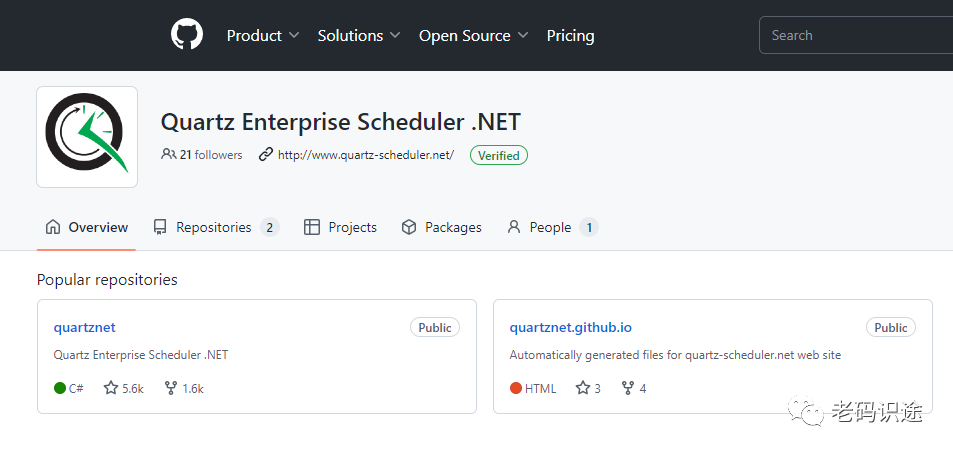Viewport: 953px width, 453px height.
Task: Open the 4 forks count on quartznet.github.io
Action: (x=643, y=389)
